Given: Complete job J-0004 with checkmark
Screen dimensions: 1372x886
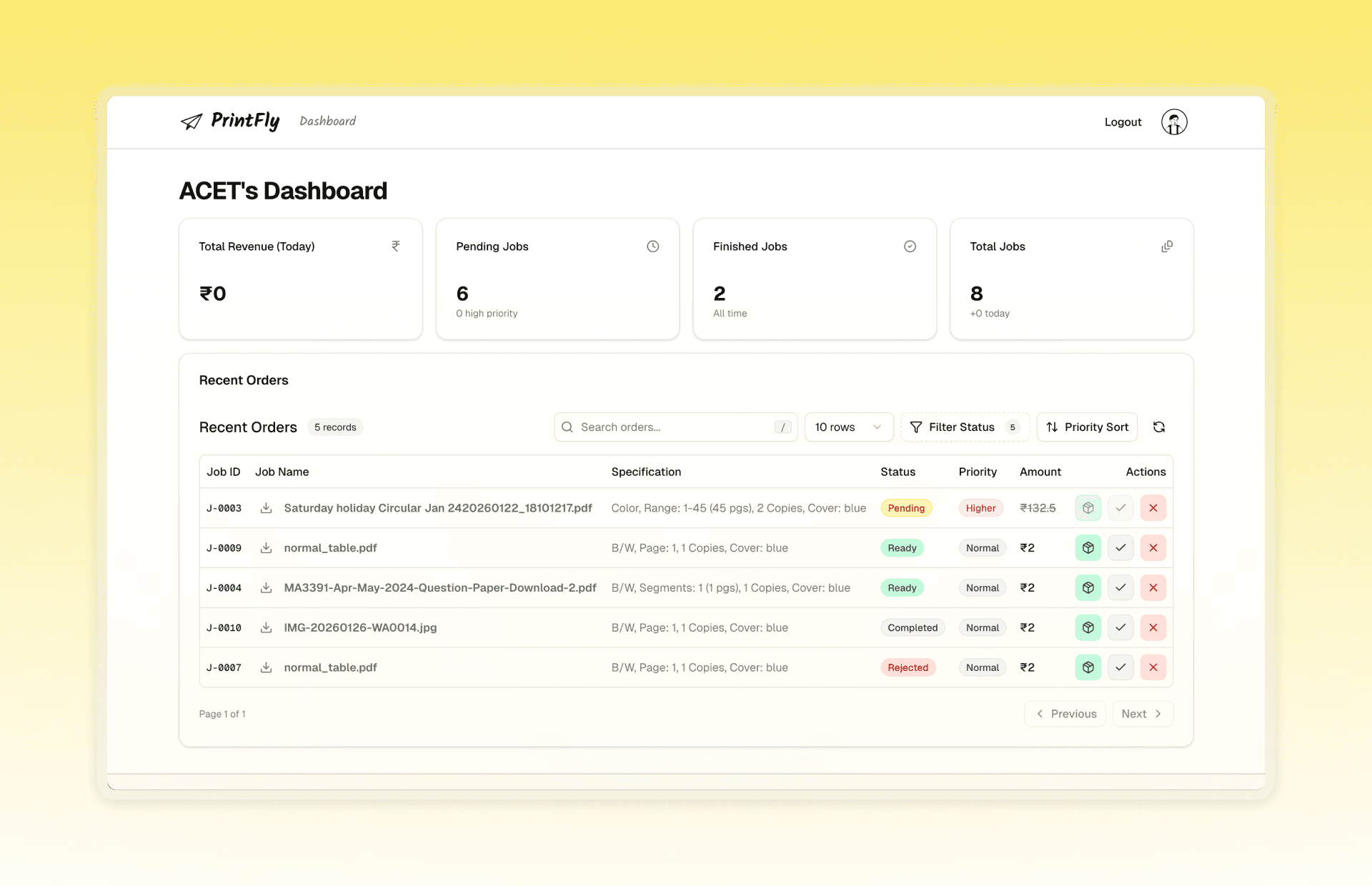Looking at the screenshot, I should coord(1120,587).
